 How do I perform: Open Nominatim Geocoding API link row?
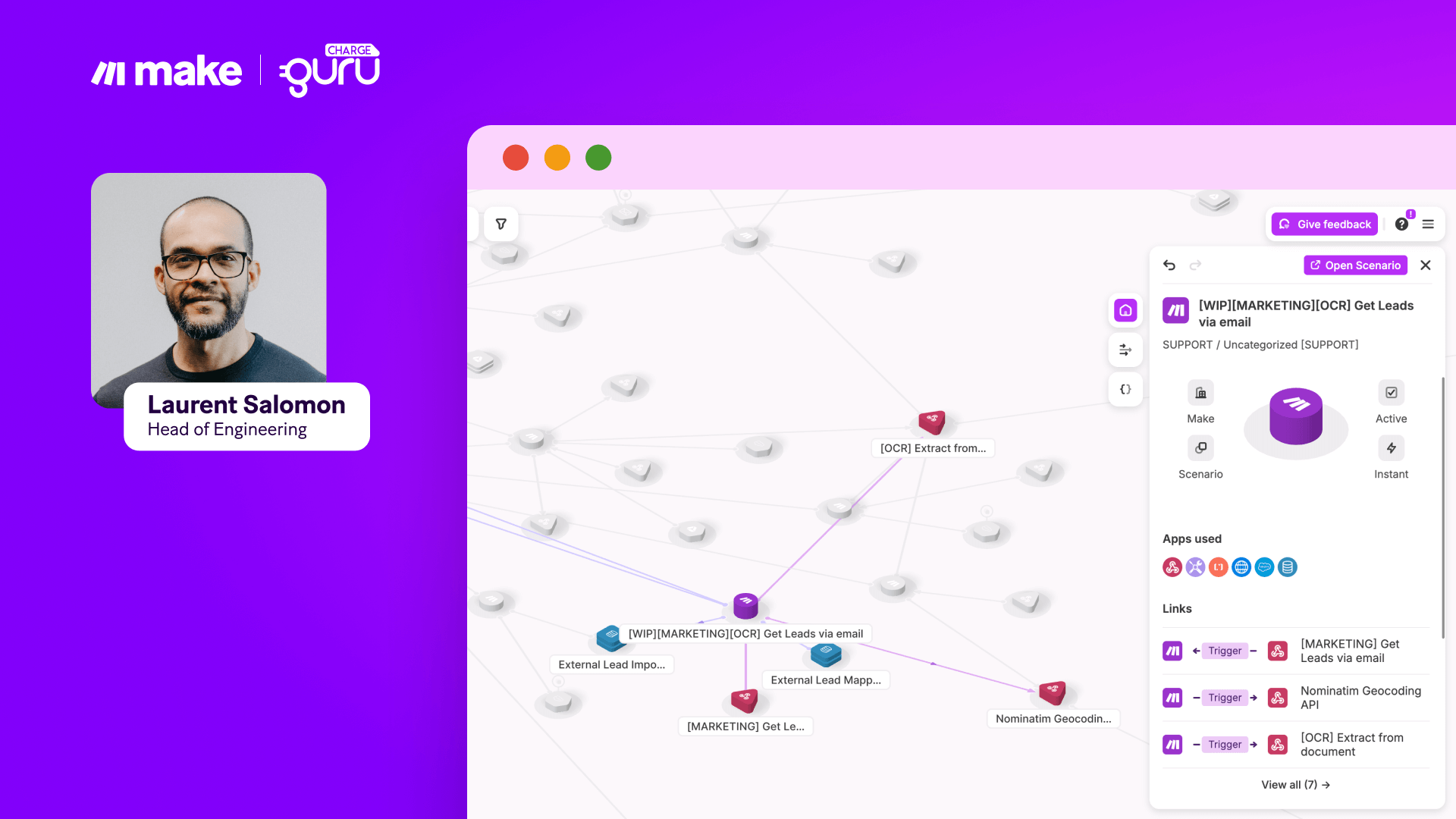coord(1360,698)
